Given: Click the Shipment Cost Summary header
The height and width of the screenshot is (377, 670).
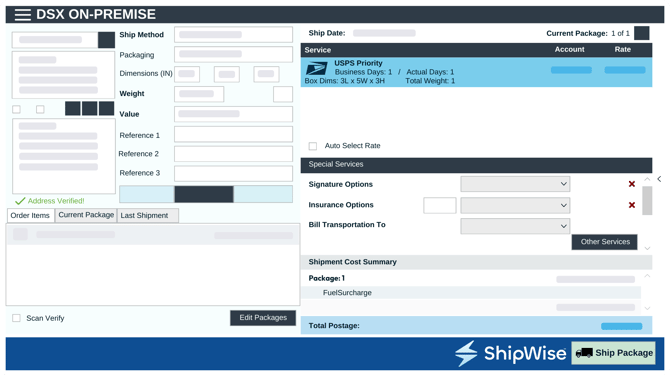Looking at the screenshot, I should [x=476, y=262].
